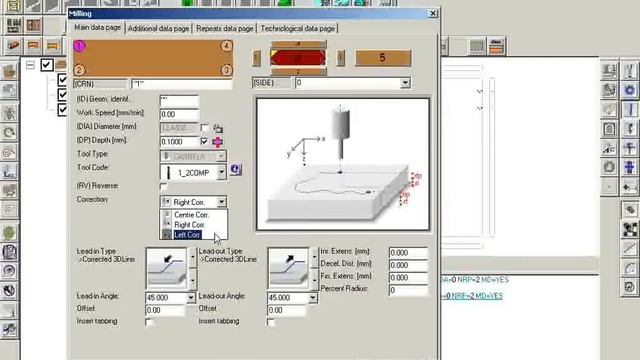Switch to the Additional data page tab
Image resolution: width=640 pixels, height=360 pixels.
[x=158, y=29]
